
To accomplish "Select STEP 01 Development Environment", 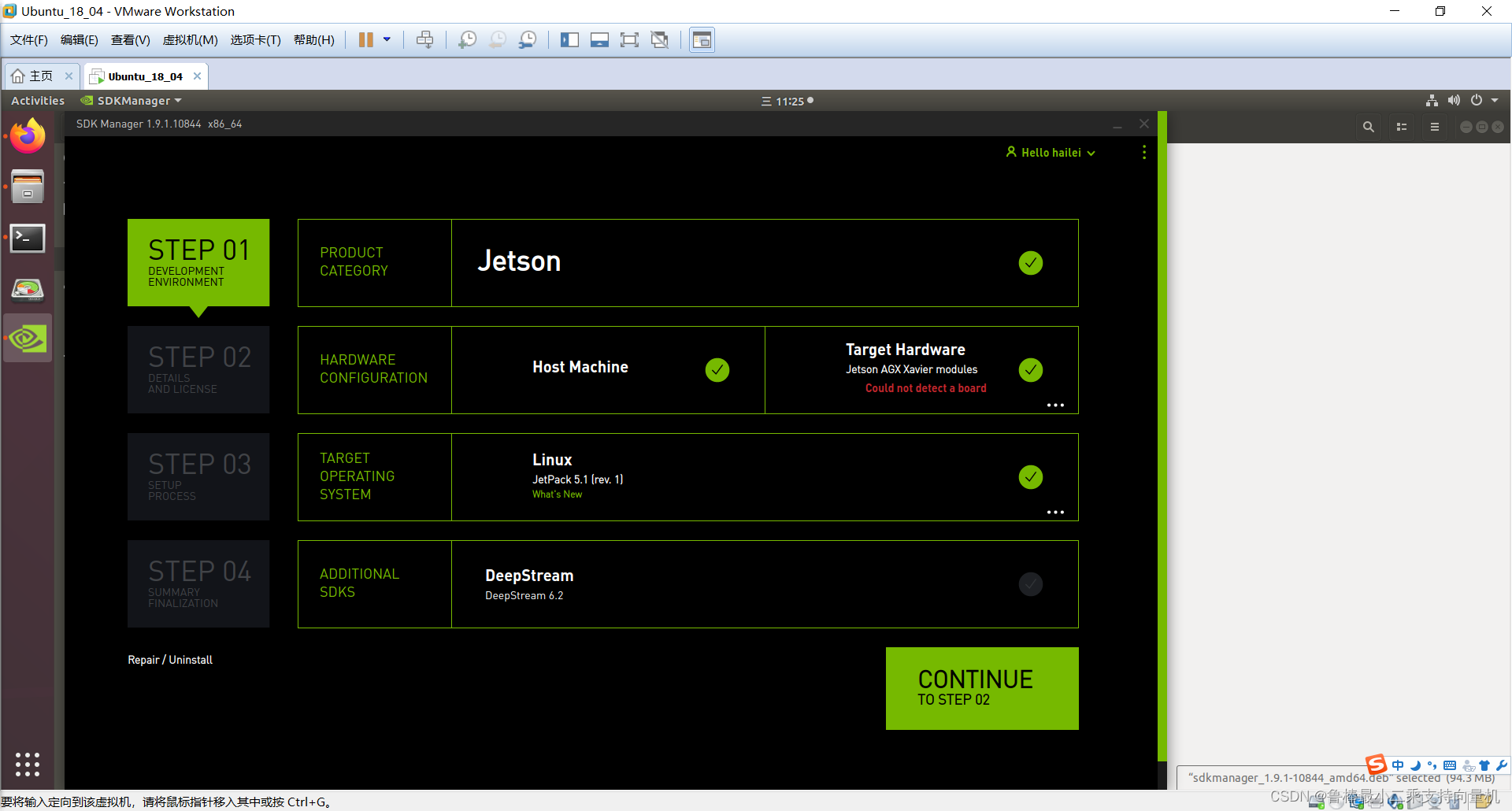I will pyautogui.click(x=198, y=262).
